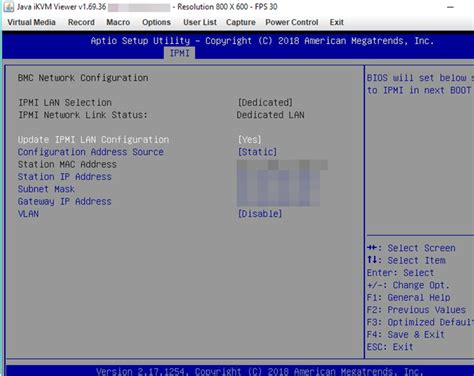
Task: Click the Java iKVM Viewer title icon
Action: (x=9, y=7)
